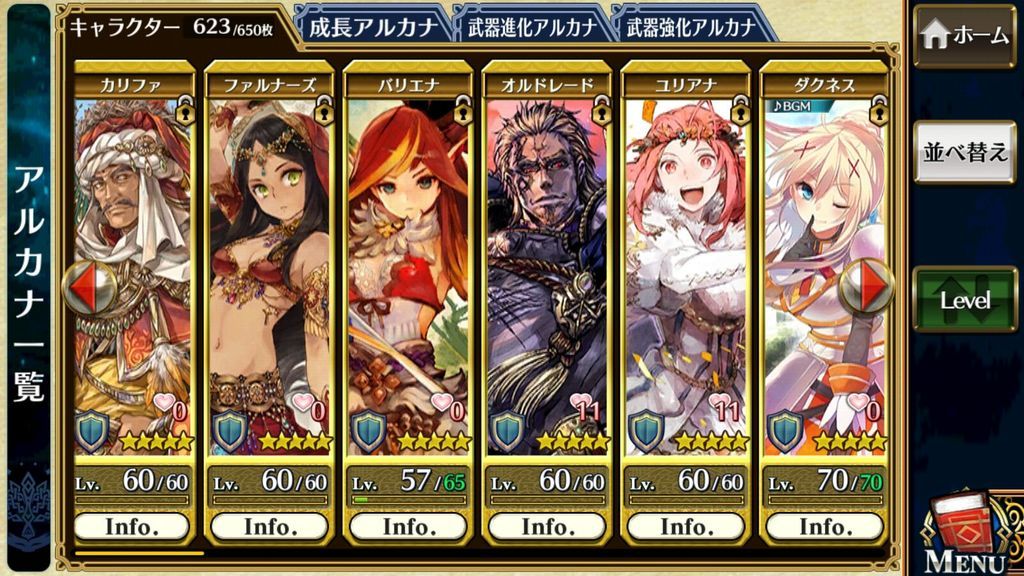
Task: Switch to the 成長アルカナ tab
Action: tap(373, 27)
